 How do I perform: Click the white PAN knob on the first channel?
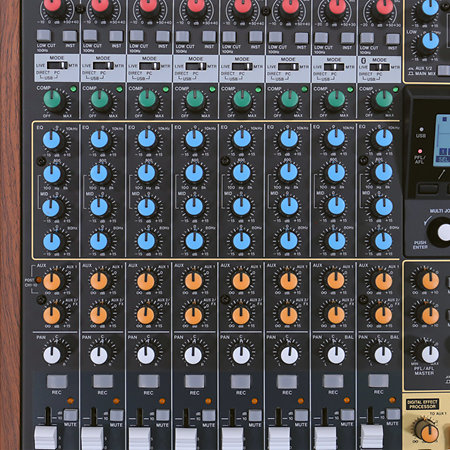[52, 355]
